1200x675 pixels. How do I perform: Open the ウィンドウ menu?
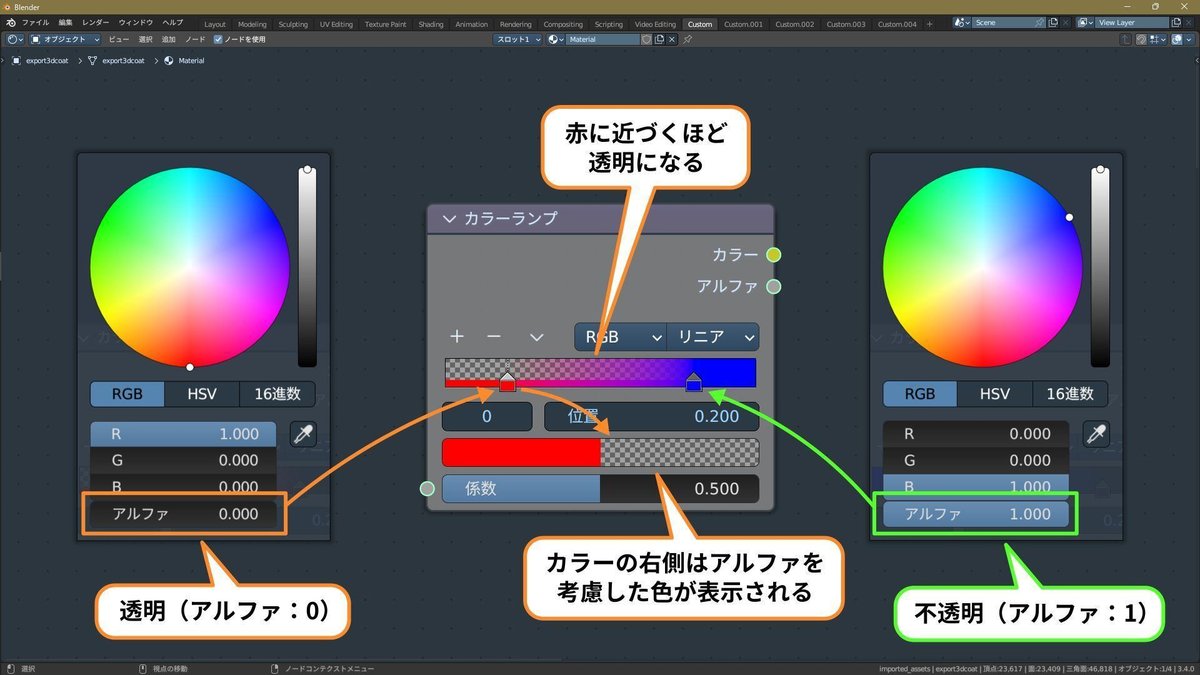point(136,22)
